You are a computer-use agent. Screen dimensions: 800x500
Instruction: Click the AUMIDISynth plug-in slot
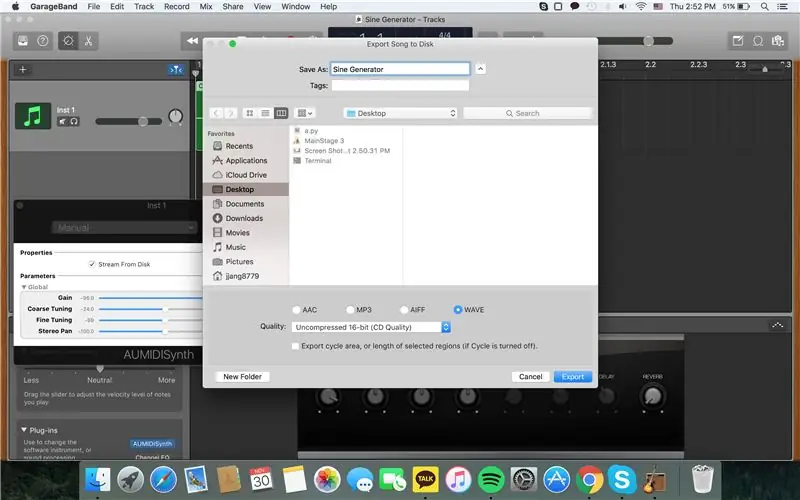coord(152,444)
